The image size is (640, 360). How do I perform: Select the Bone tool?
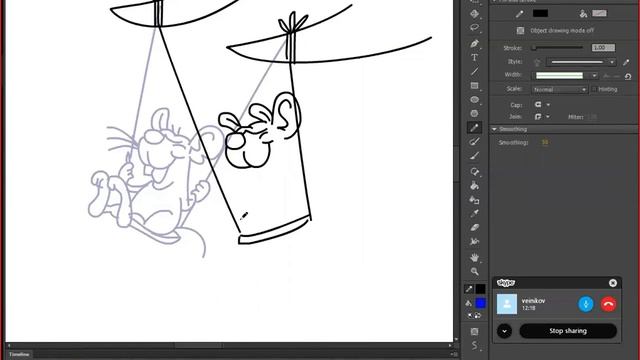[474, 171]
